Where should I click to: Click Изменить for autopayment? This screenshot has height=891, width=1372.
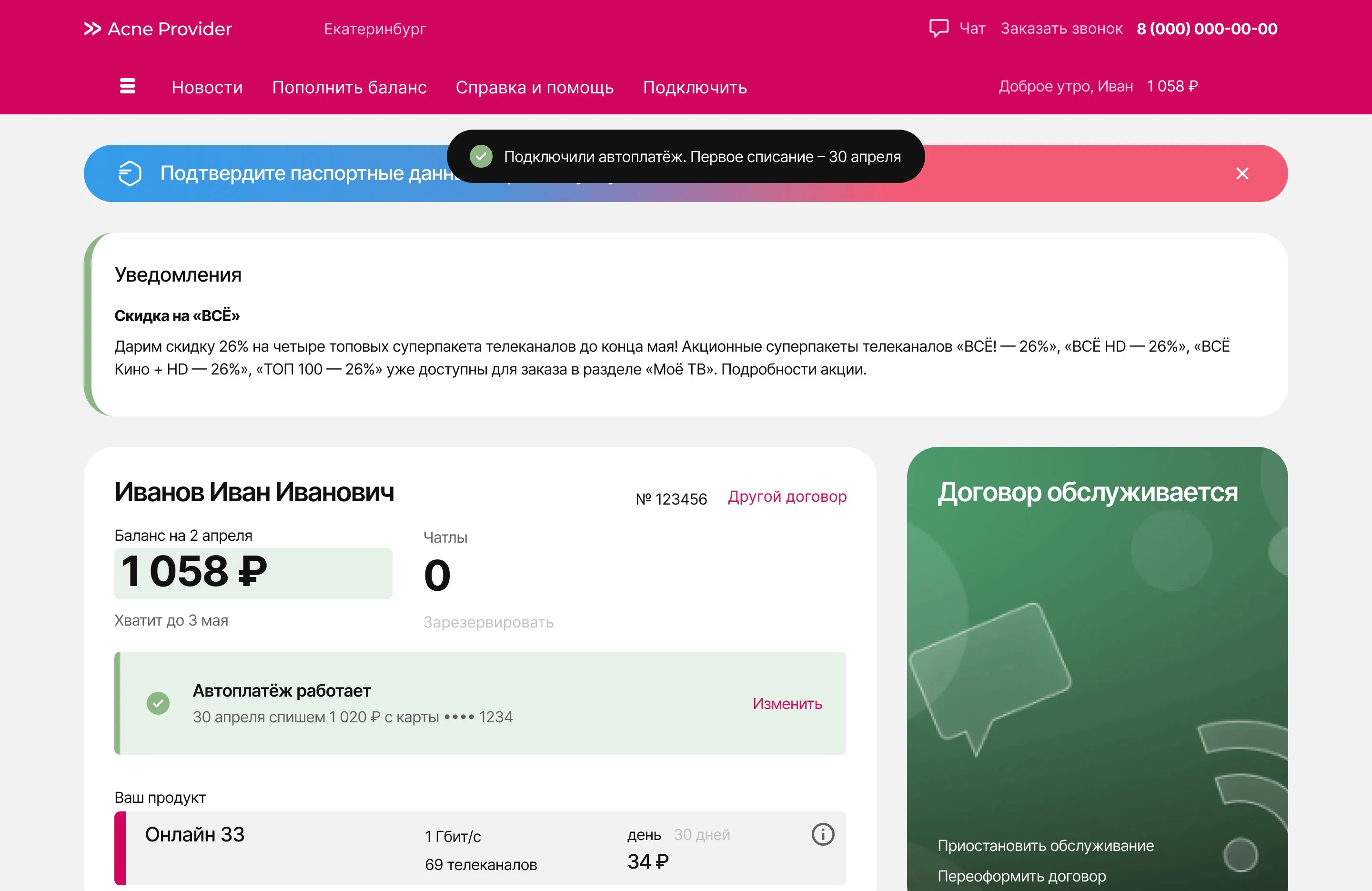coord(787,704)
